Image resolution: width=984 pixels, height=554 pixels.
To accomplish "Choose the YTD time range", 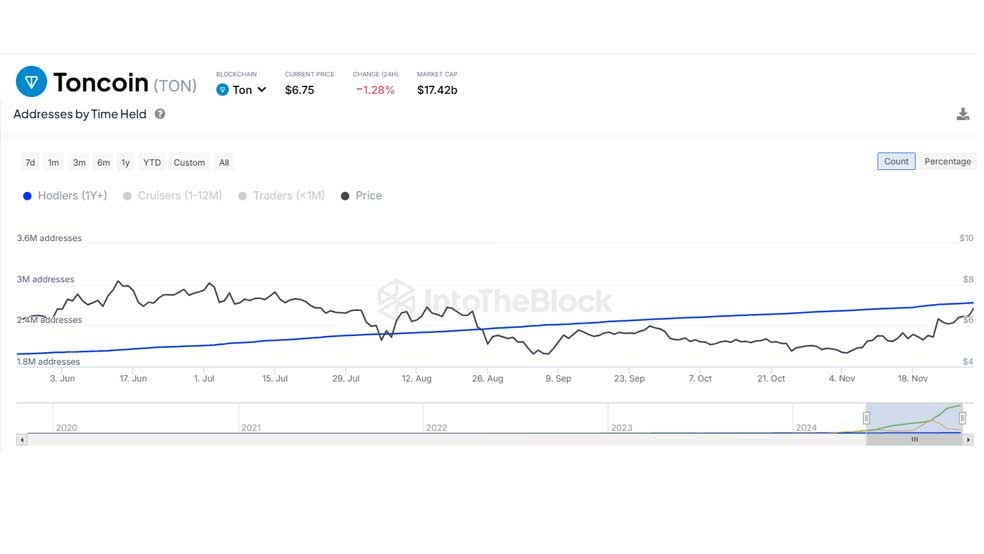I will click(152, 162).
